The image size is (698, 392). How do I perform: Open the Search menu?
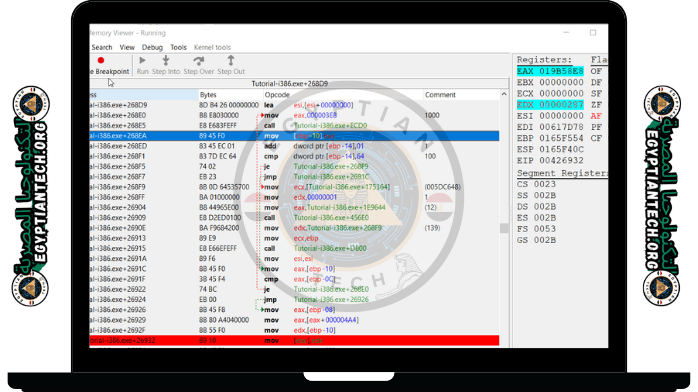click(x=102, y=47)
